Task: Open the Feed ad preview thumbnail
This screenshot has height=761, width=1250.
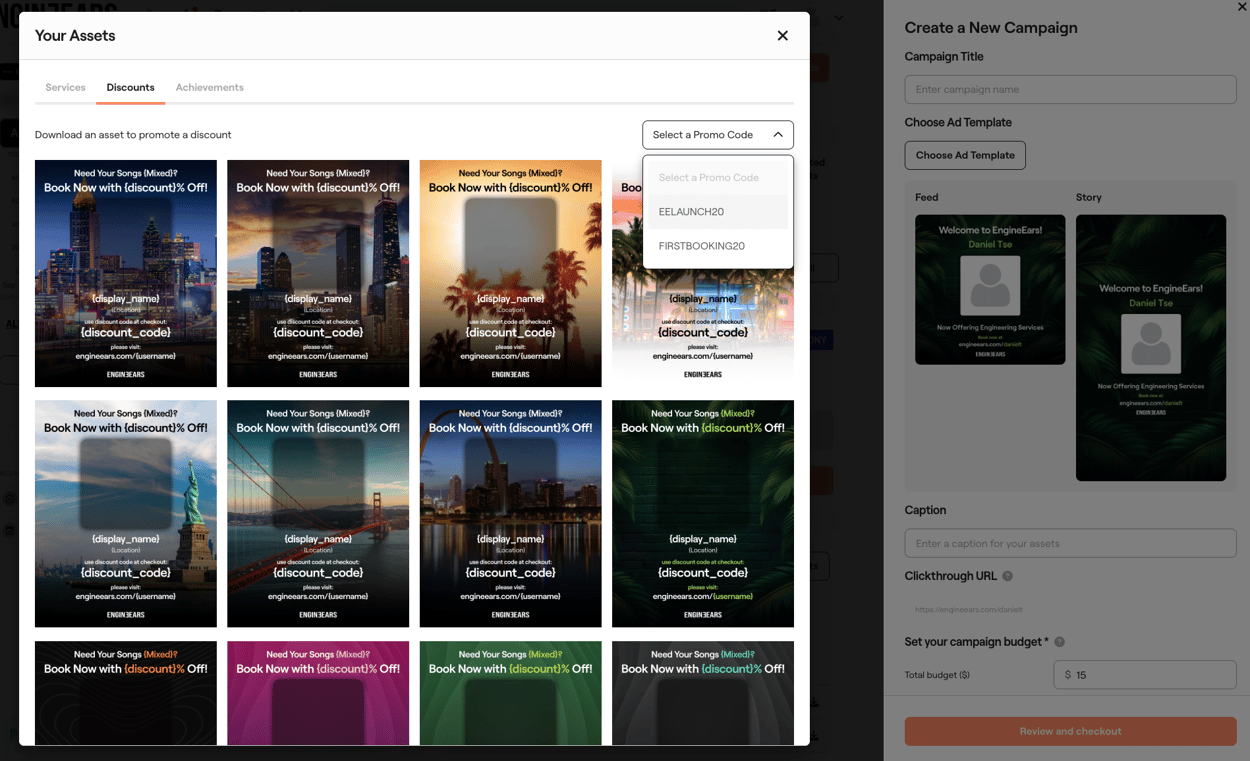Action: [990, 290]
